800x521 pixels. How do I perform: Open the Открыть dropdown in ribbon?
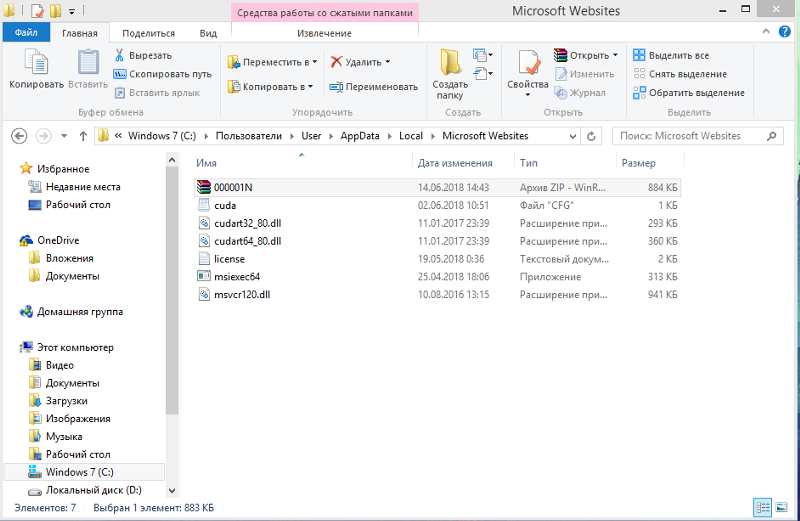586,55
